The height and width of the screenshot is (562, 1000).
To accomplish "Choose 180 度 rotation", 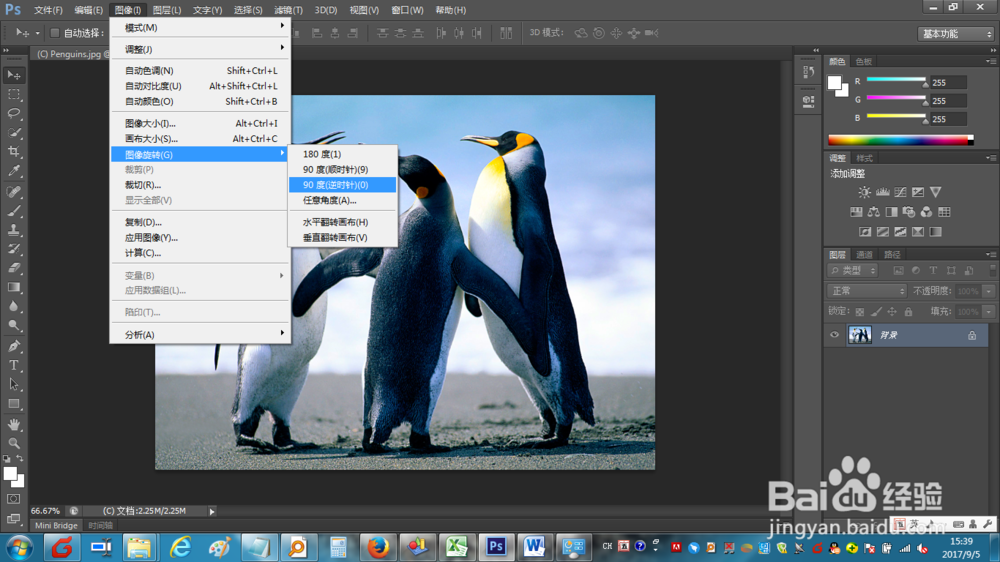I will pyautogui.click(x=342, y=154).
